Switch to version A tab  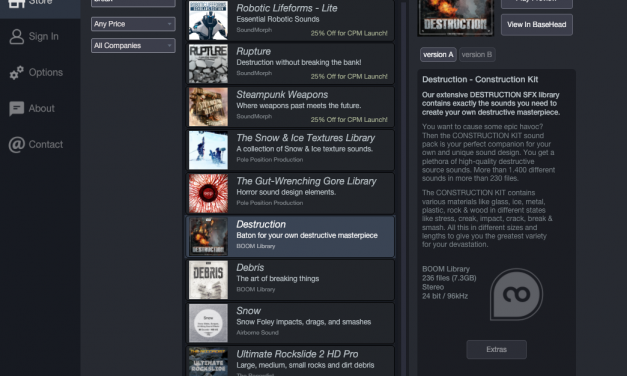tap(438, 55)
